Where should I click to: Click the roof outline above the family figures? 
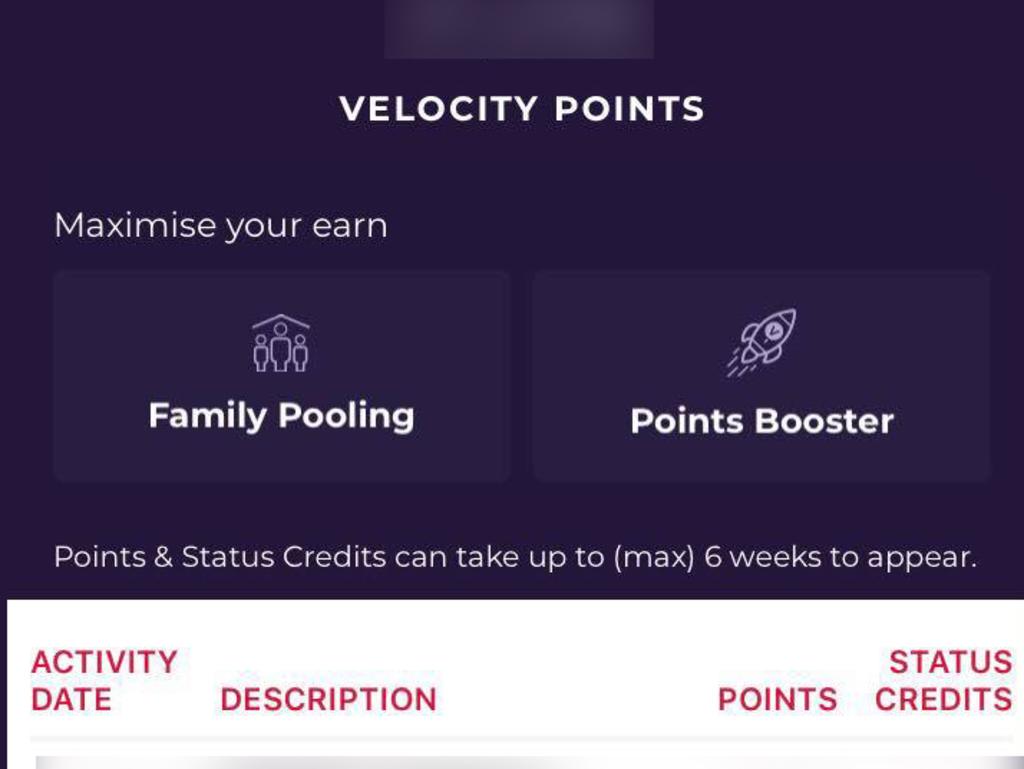pyautogui.click(x=281, y=321)
